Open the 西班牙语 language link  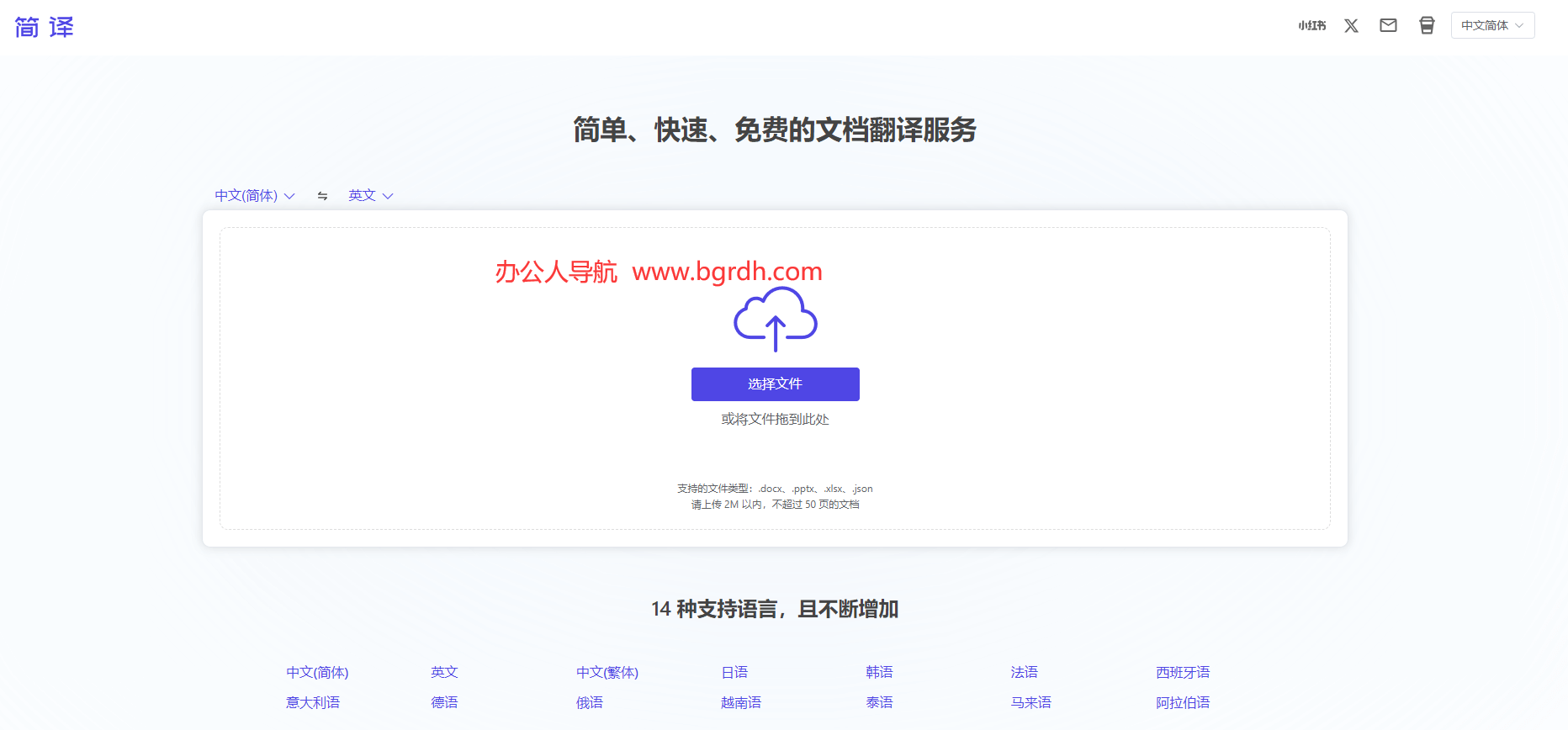click(x=1183, y=672)
